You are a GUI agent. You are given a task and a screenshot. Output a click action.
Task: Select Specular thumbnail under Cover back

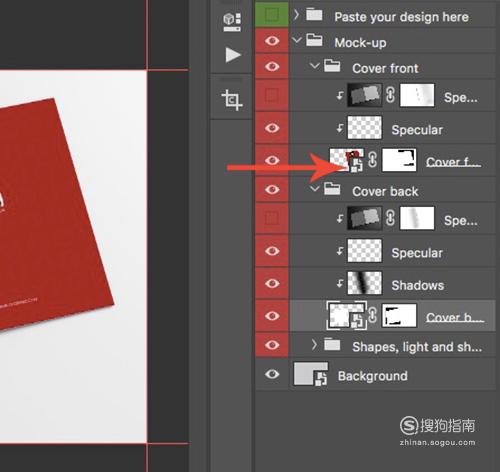coord(364,251)
